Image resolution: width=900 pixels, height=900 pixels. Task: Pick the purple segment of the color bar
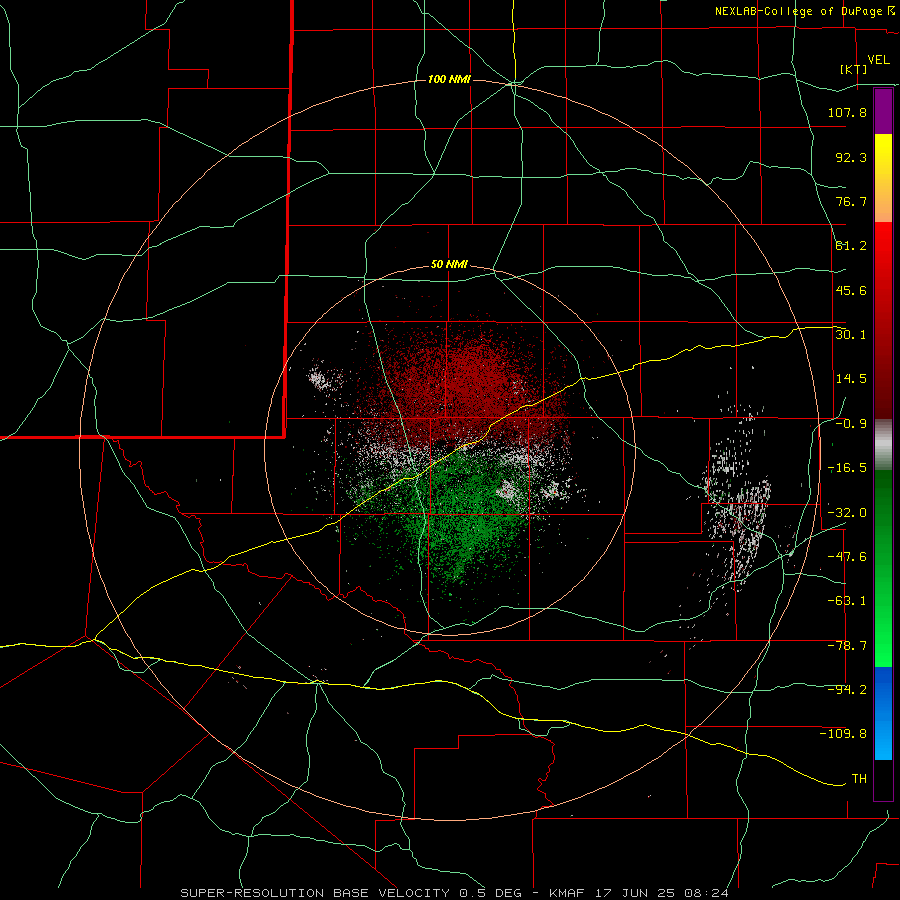click(x=883, y=111)
